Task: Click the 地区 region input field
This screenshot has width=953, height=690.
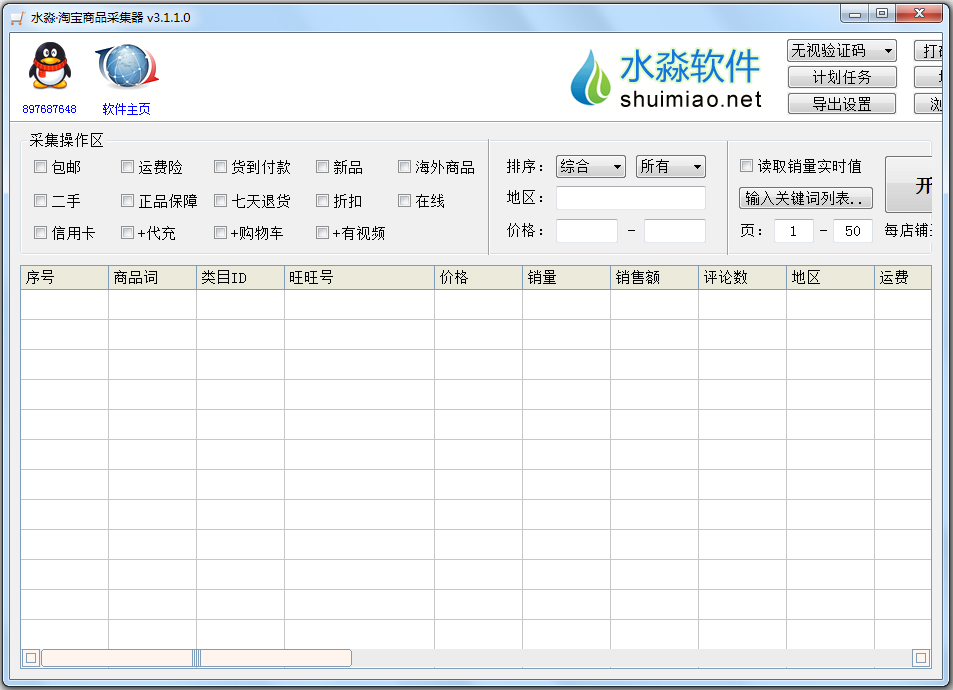Action: pyautogui.click(x=630, y=198)
